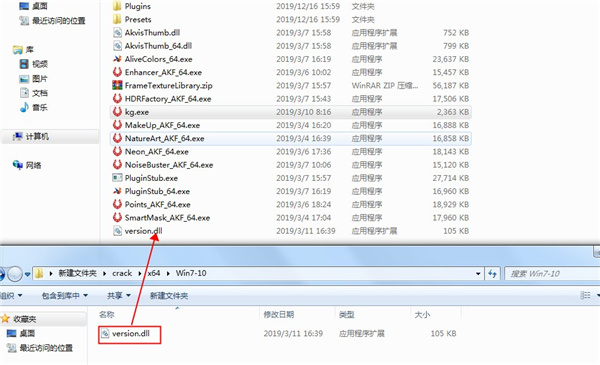Click the crack segment in address path
The height and width of the screenshot is (365, 600).
pos(122,273)
